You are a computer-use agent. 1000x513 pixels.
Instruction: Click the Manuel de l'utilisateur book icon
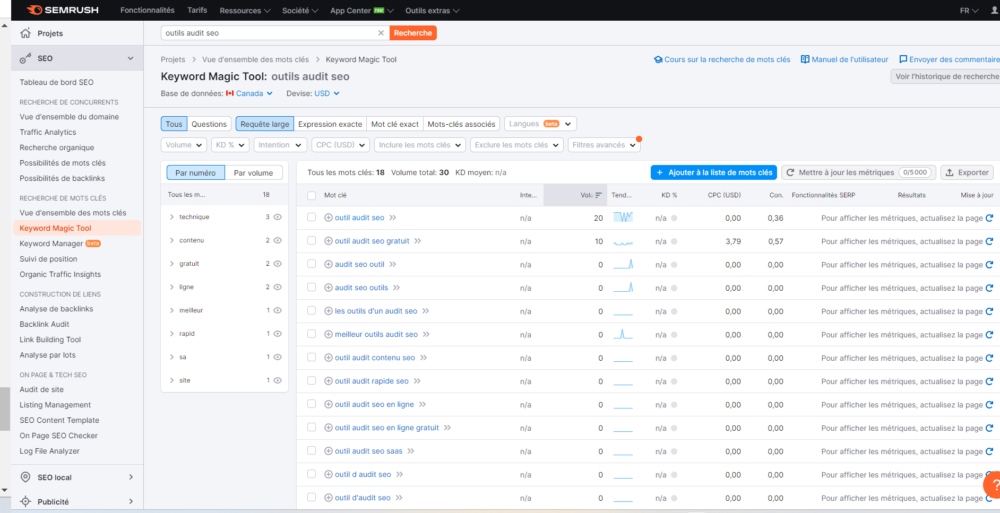tap(805, 59)
